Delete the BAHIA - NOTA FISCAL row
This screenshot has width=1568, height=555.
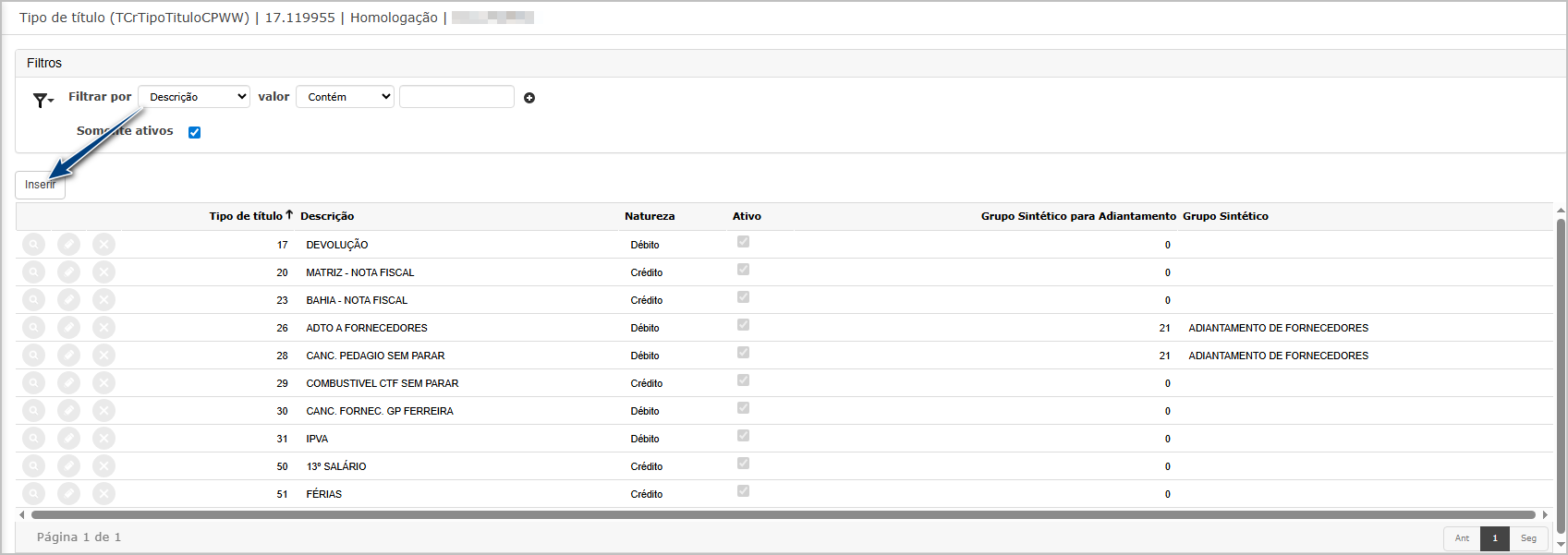point(103,300)
